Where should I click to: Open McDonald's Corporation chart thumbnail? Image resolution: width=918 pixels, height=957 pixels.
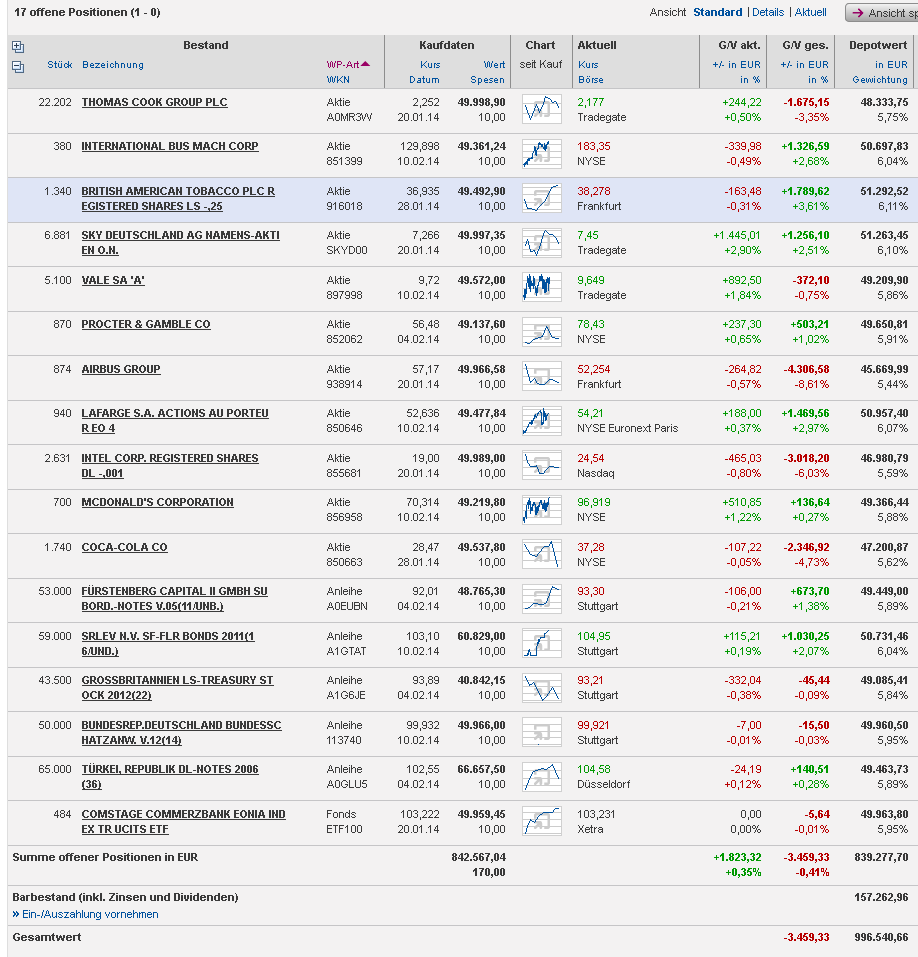(541, 510)
